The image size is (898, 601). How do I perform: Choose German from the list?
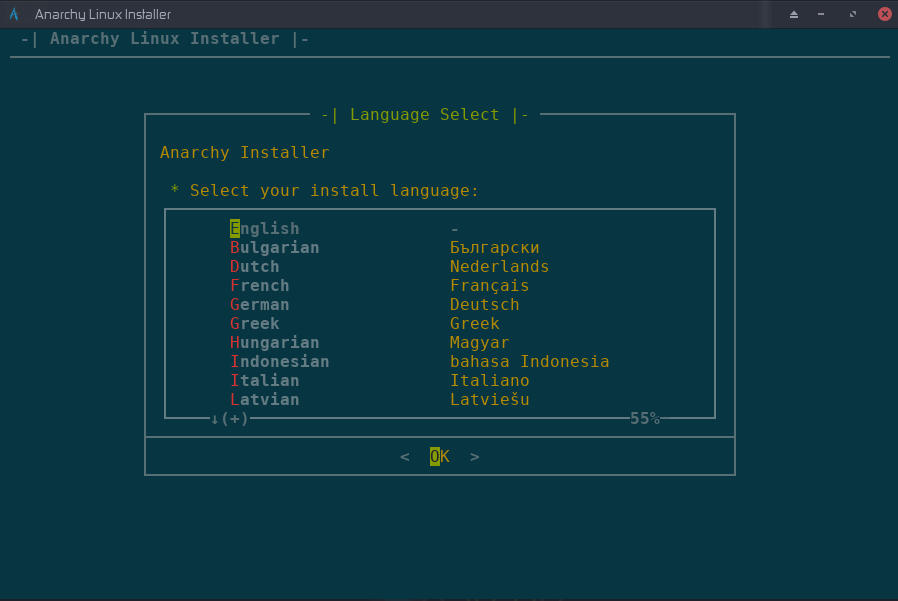pos(259,304)
